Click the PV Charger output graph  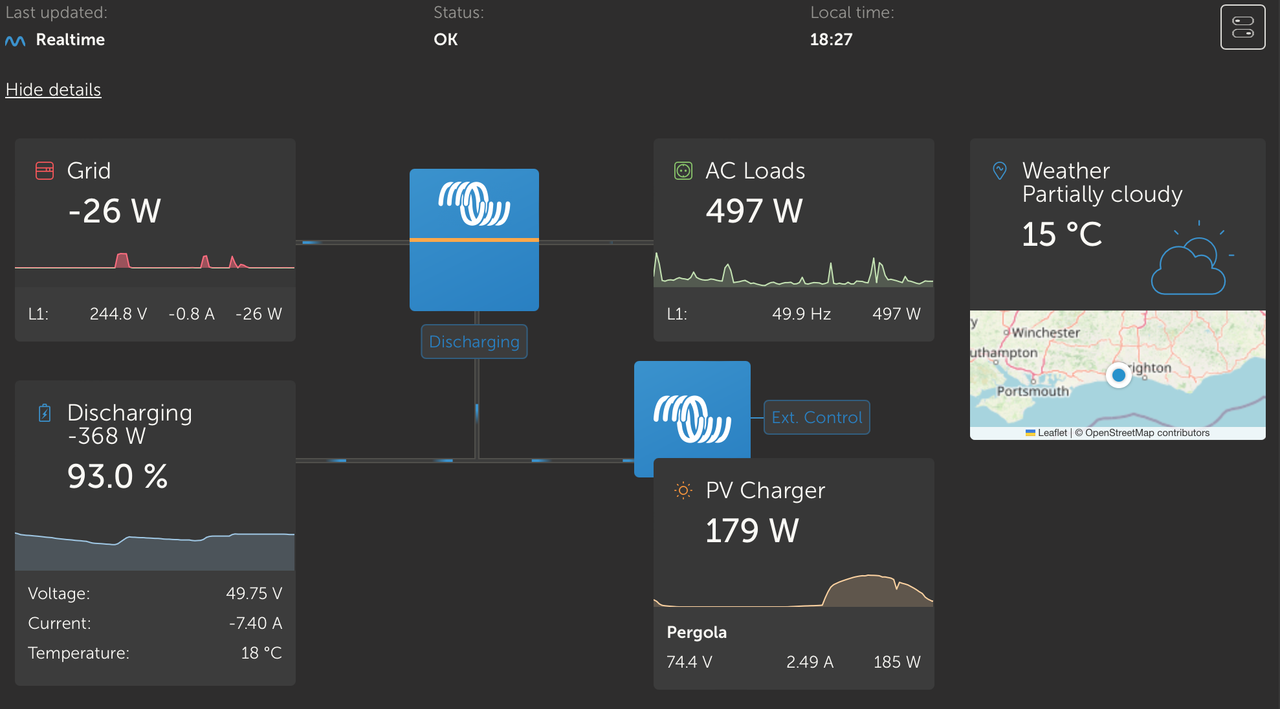coord(794,590)
